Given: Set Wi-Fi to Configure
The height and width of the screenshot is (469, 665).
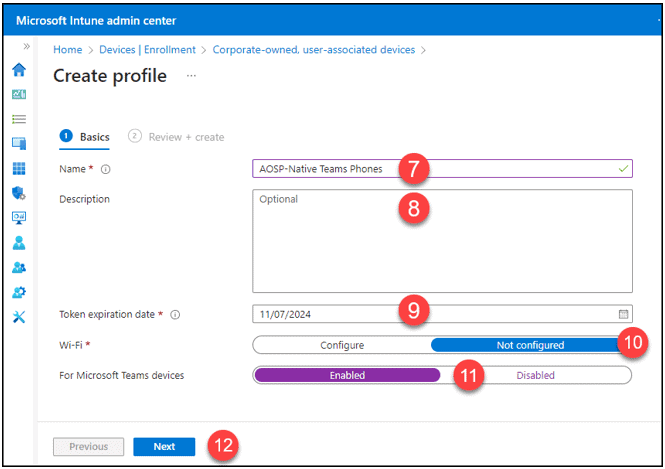Looking at the screenshot, I should point(342,345).
